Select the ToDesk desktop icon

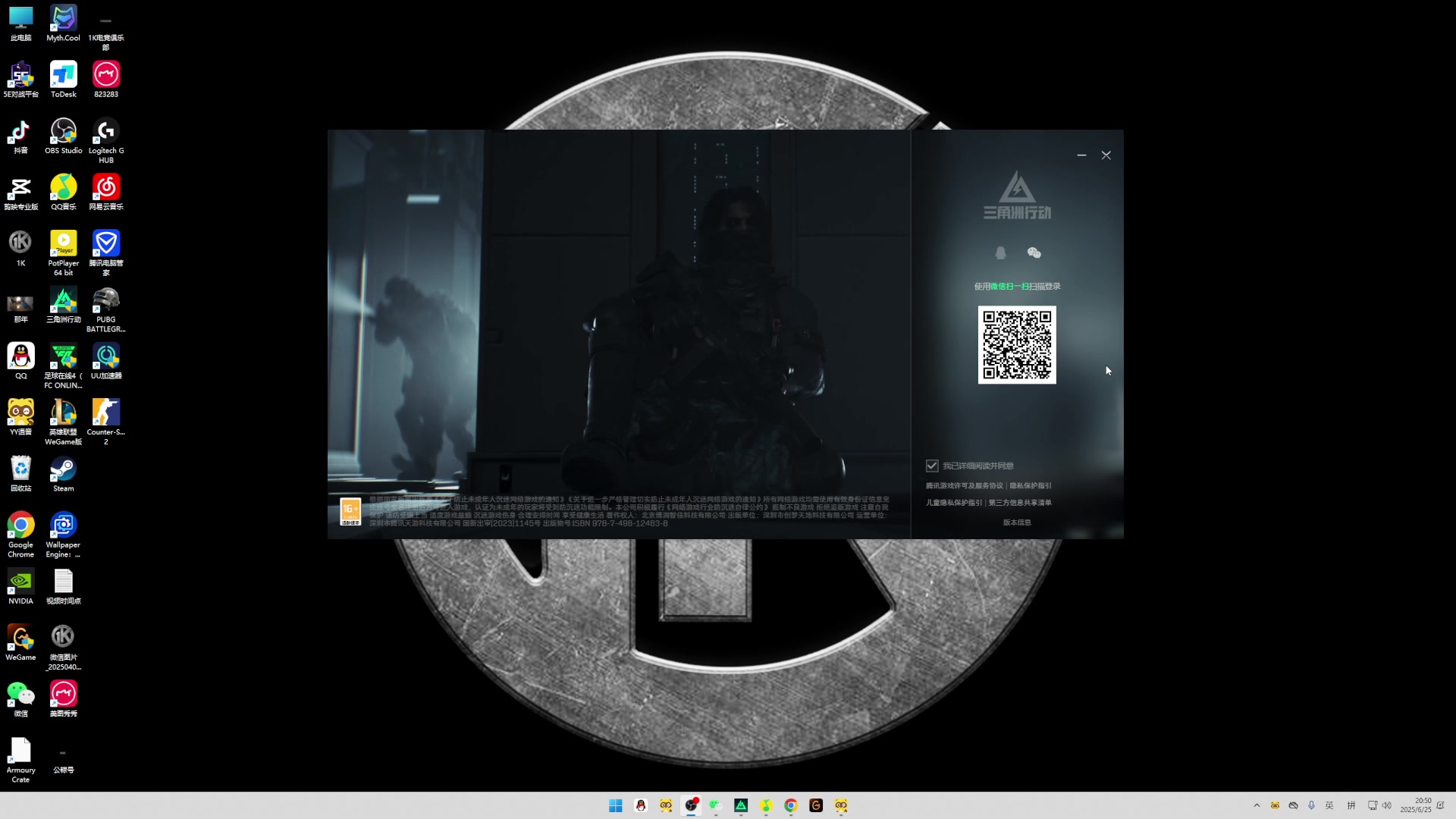pos(64,80)
